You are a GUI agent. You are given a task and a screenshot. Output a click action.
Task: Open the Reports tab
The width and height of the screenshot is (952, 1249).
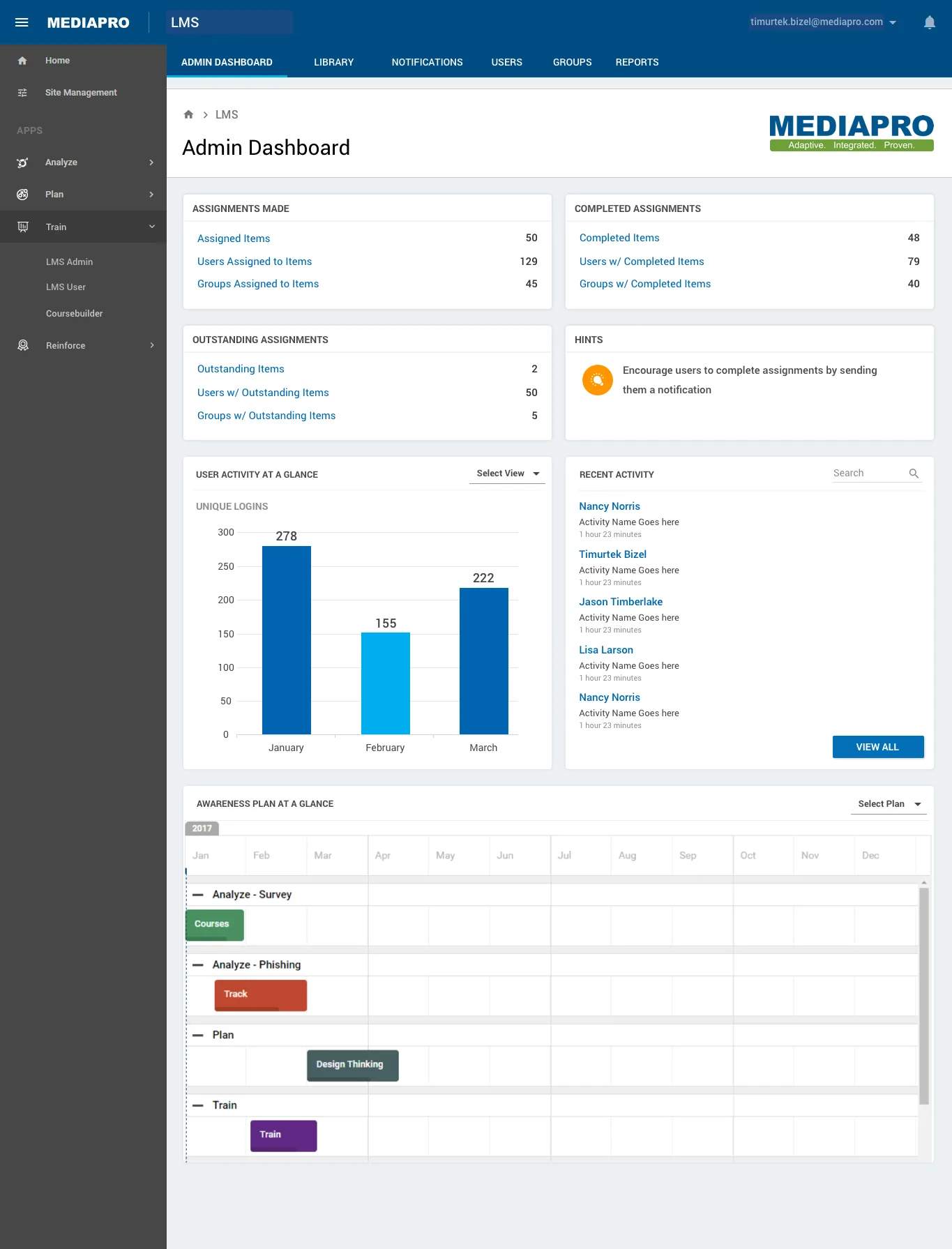pyautogui.click(x=637, y=62)
